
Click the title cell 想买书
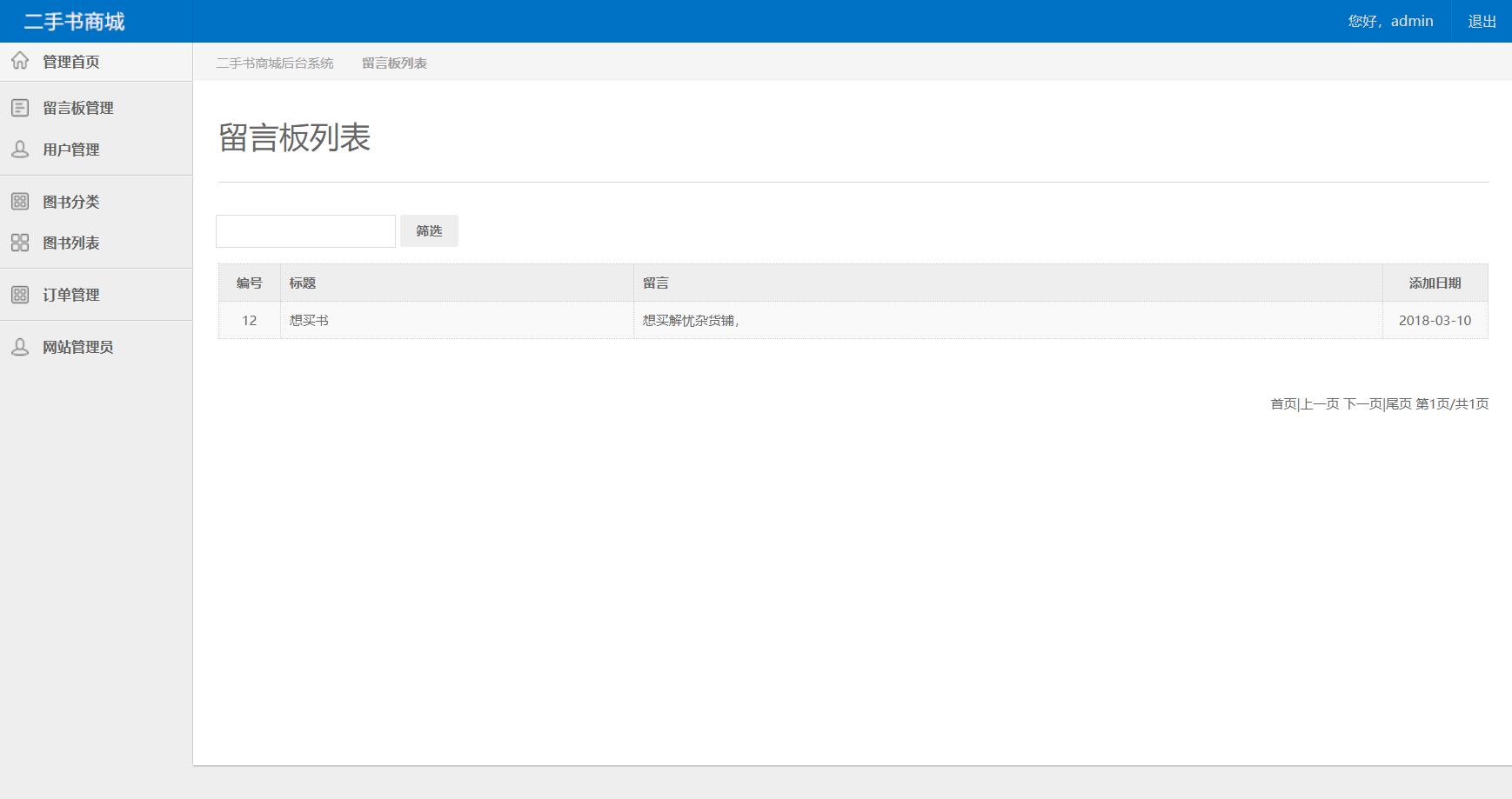[x=457, y=320]
